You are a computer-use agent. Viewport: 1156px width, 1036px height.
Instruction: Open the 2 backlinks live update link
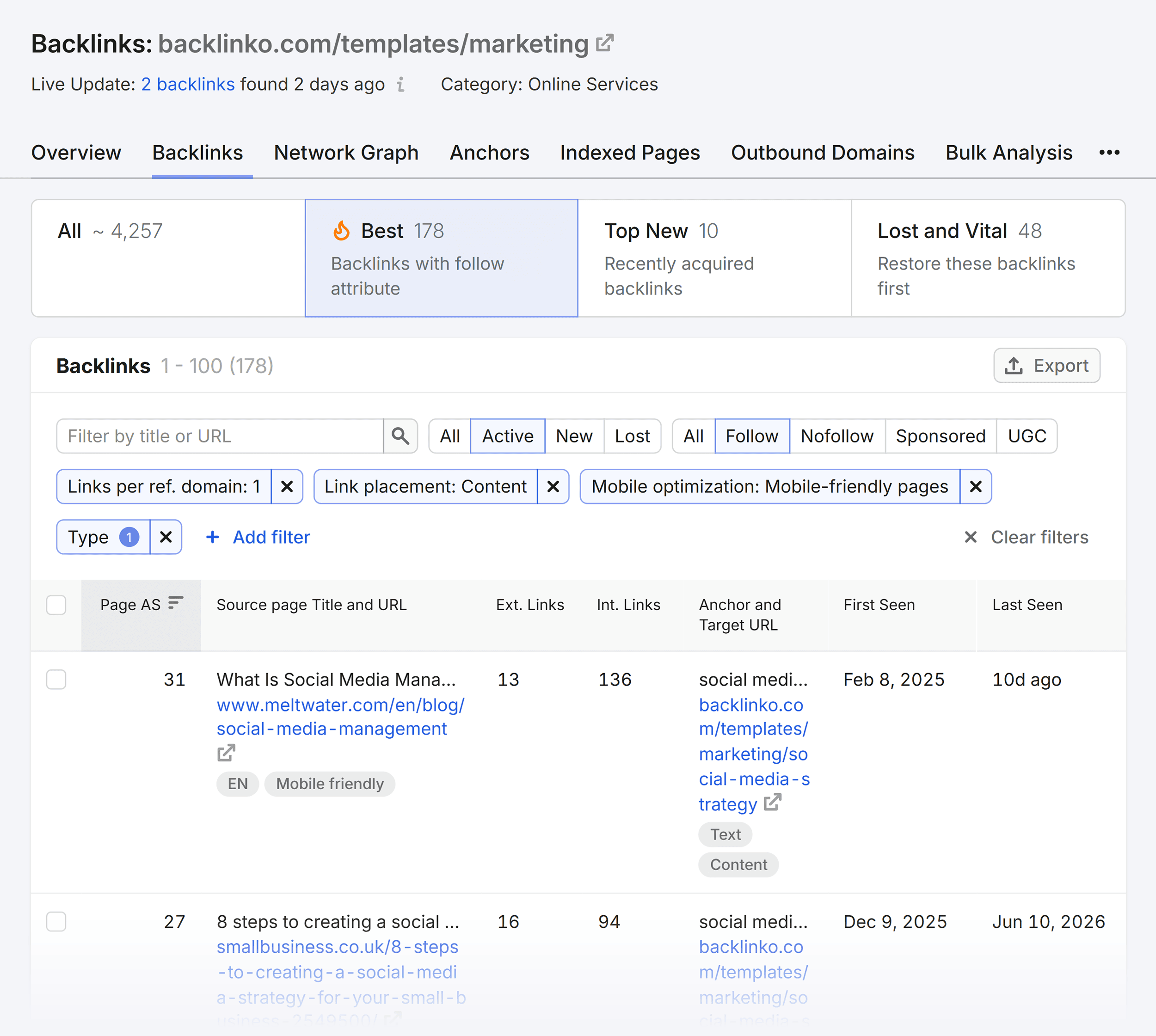click(188, 84)
